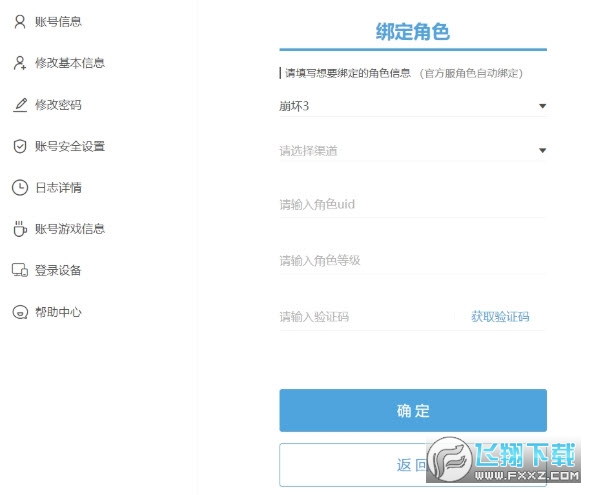Click the 账号安全设置 shield icon
Screen dimensions: 592x495
(x=20, y=146)
